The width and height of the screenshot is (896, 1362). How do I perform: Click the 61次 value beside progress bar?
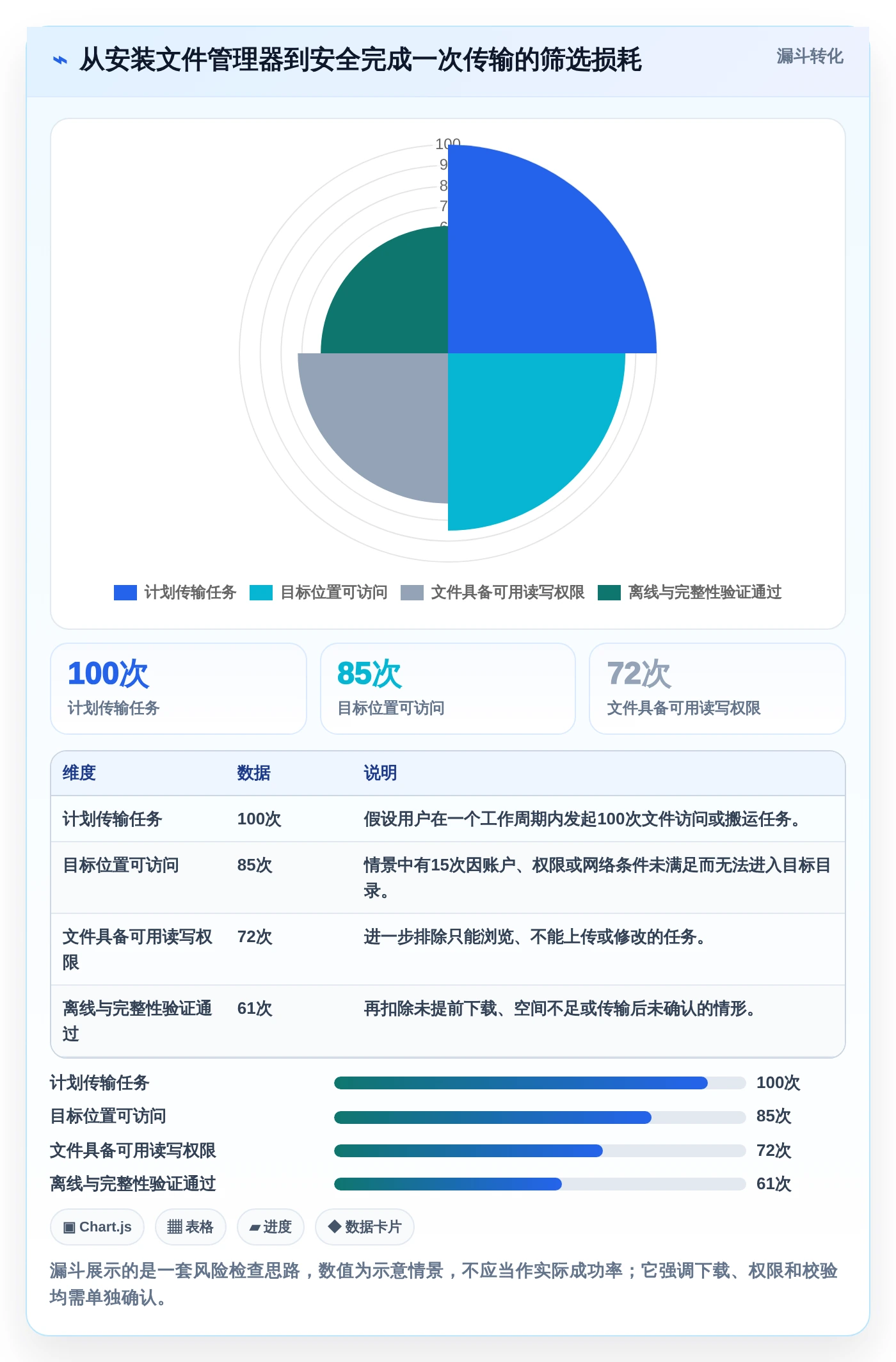pos(774,1184)
